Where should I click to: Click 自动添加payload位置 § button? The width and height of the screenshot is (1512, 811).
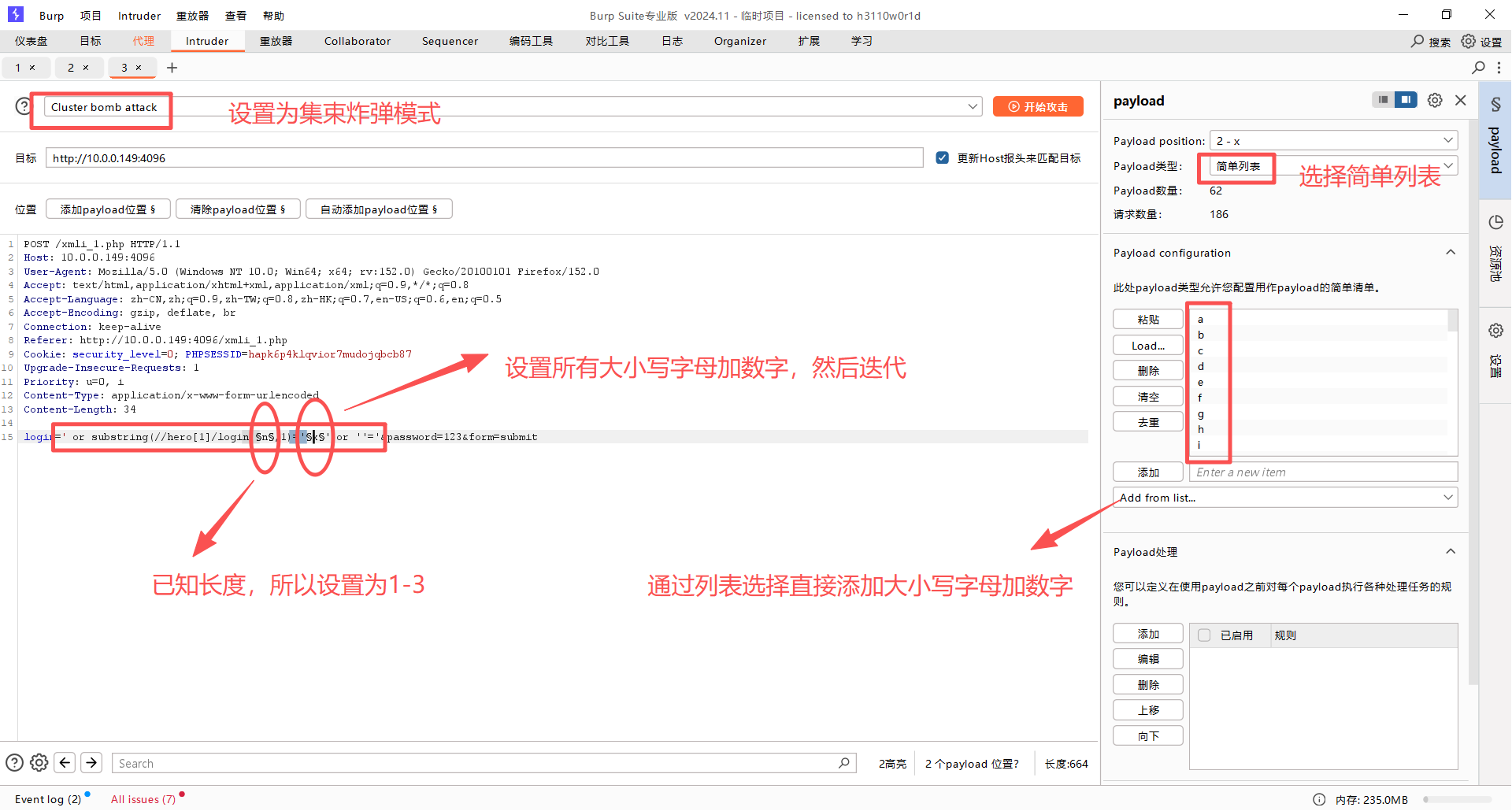[379, 209]
